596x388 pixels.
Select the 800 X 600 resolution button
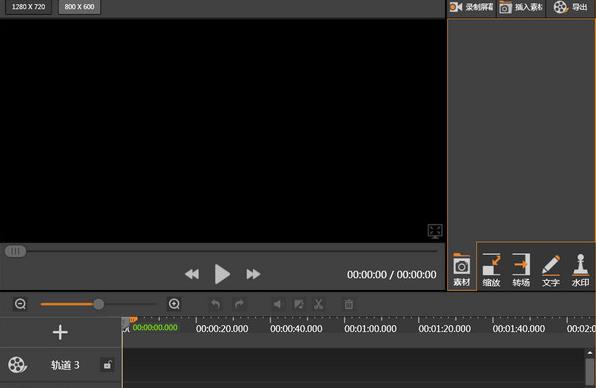click(79, 7)
